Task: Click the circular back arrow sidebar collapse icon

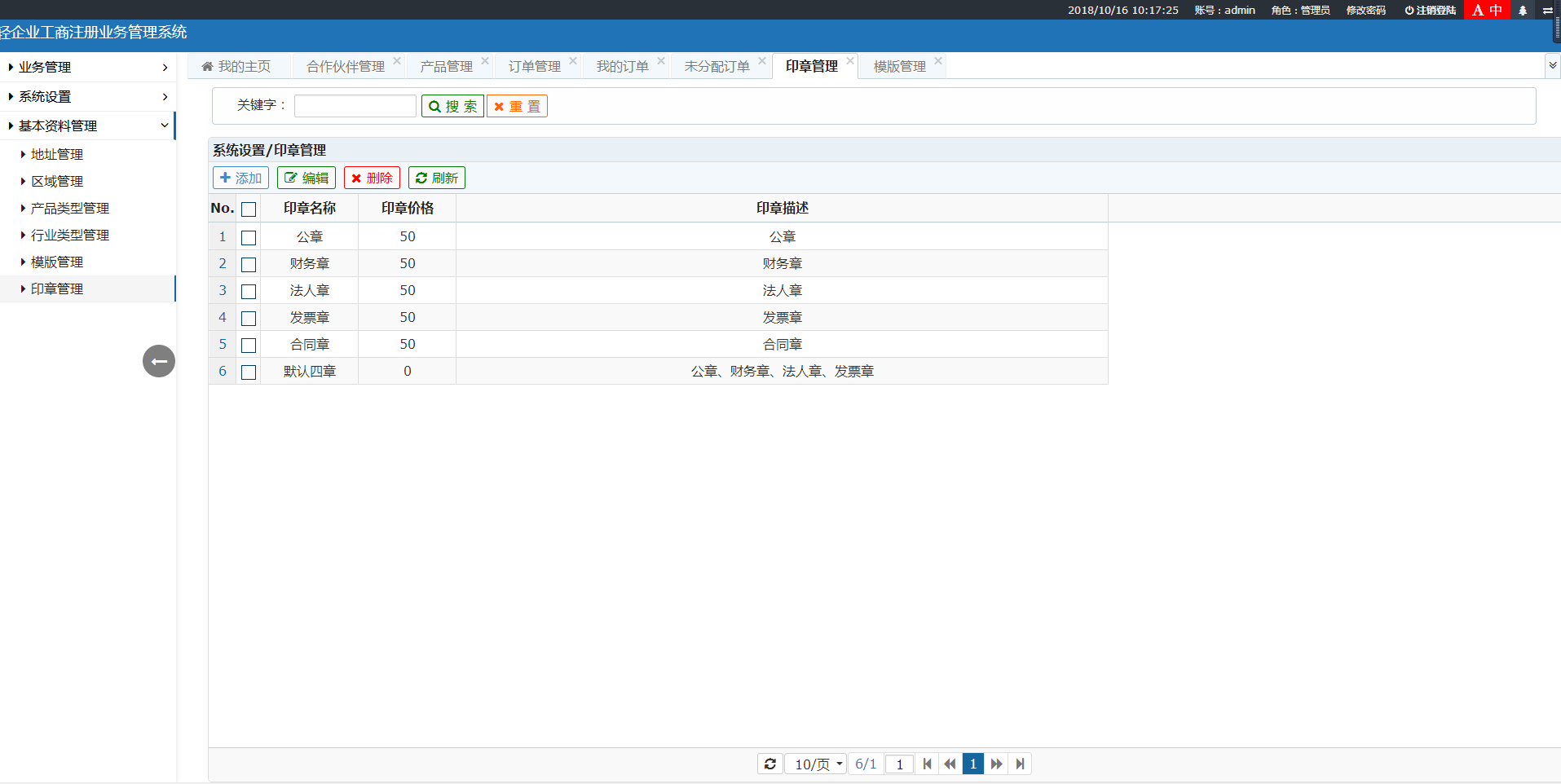Action: [x=159, y=361]
